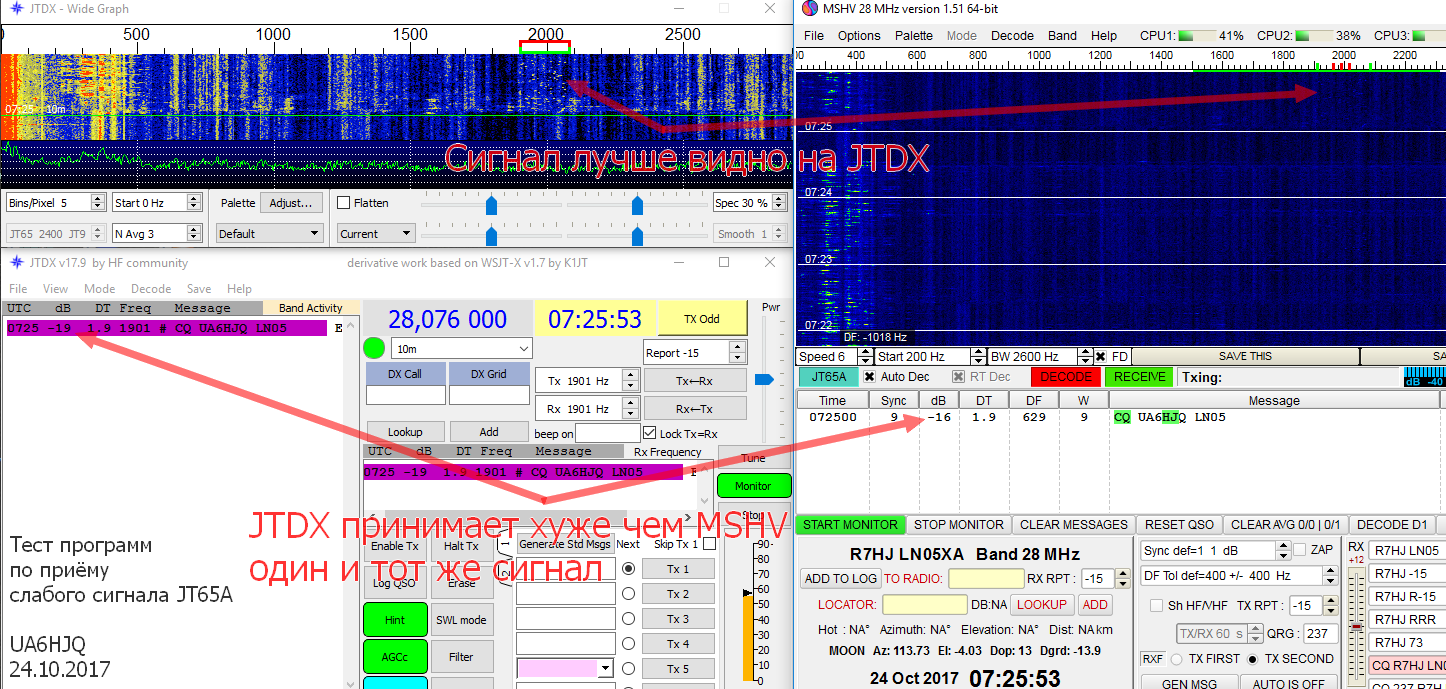The height and width of the screenshot is (689, 1446).
Task: Click the green status circle beside 10m
Action: [x=374, y=349]
